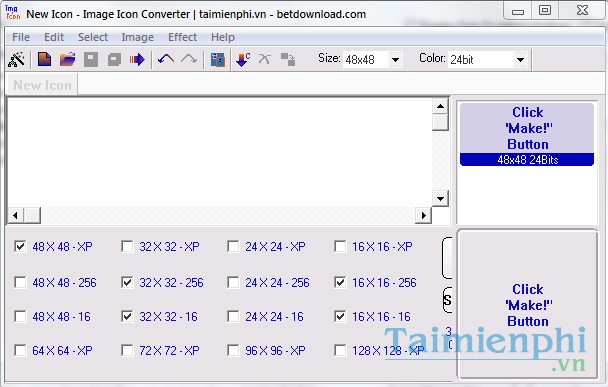608x387 pixels.
Task: Click the horizontal scrollbar right arrow
Action: point(423,215)
